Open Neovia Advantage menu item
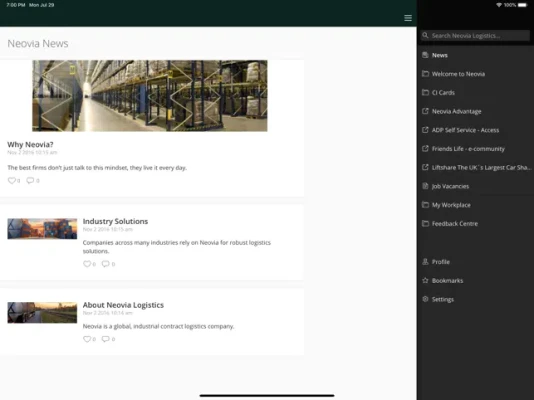The height and width of the screenshot is (400, 534). [456, 111]
